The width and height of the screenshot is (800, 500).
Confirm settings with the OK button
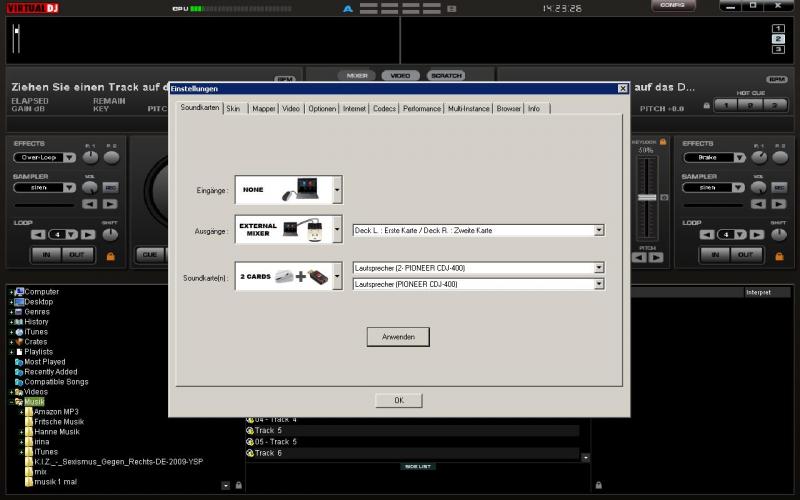pyautogui.click(x=398, y=401)
